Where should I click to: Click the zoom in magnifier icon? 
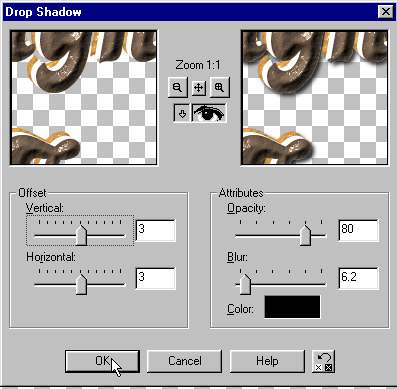coord(219,88)
